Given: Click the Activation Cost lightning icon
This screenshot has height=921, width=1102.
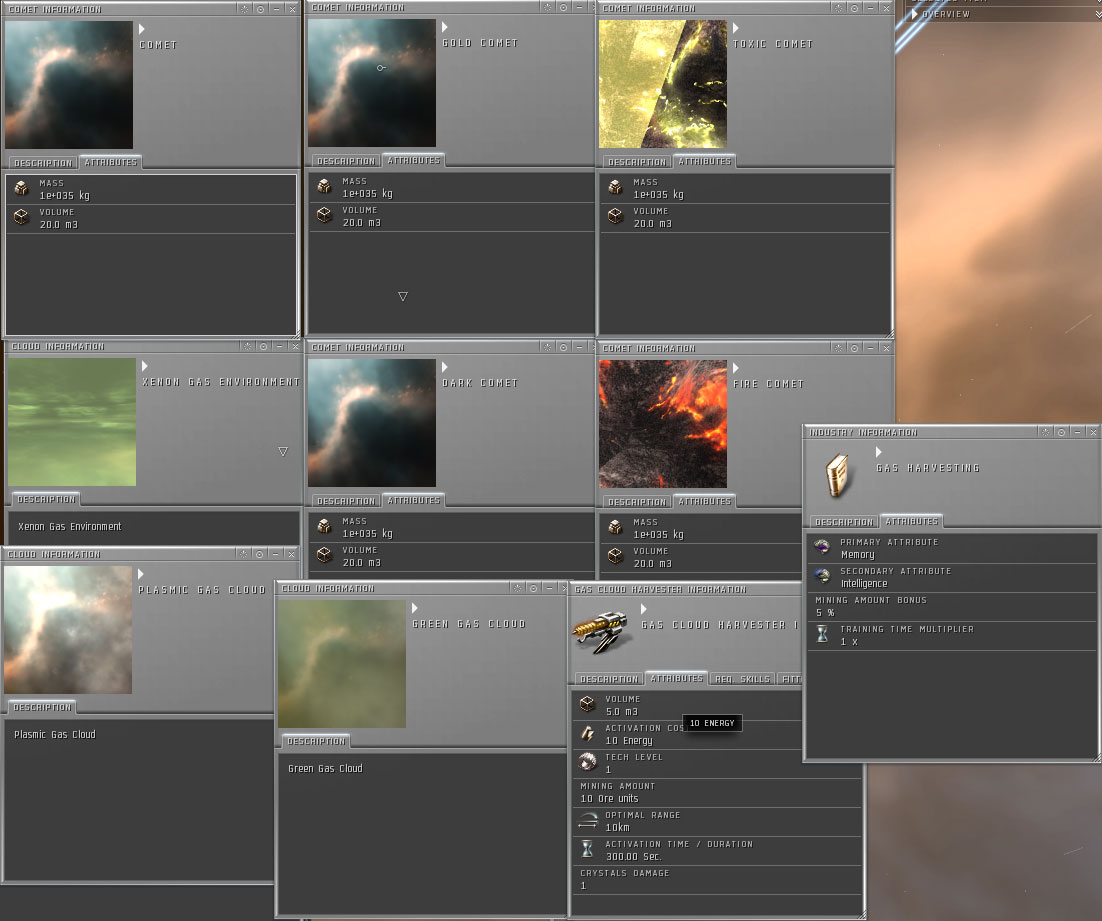Looking at the screenshot, I should (x=587, y=733).
